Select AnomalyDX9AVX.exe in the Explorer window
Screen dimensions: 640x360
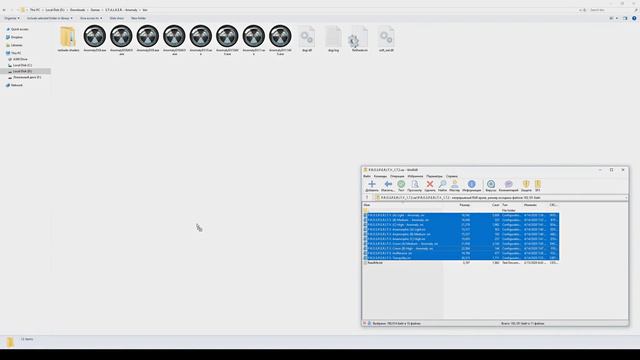tap(174, 40)
